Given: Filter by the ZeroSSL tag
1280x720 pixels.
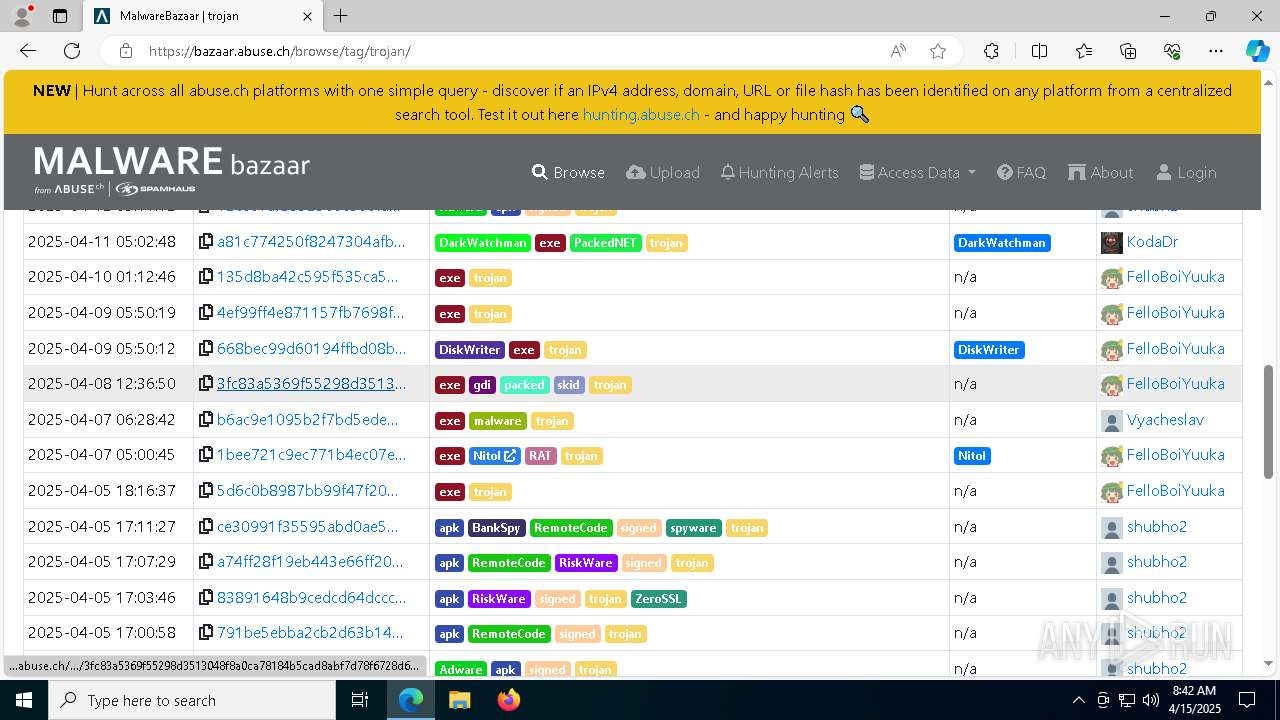Looking at the screenshot, I should click(x=659, y=599).
